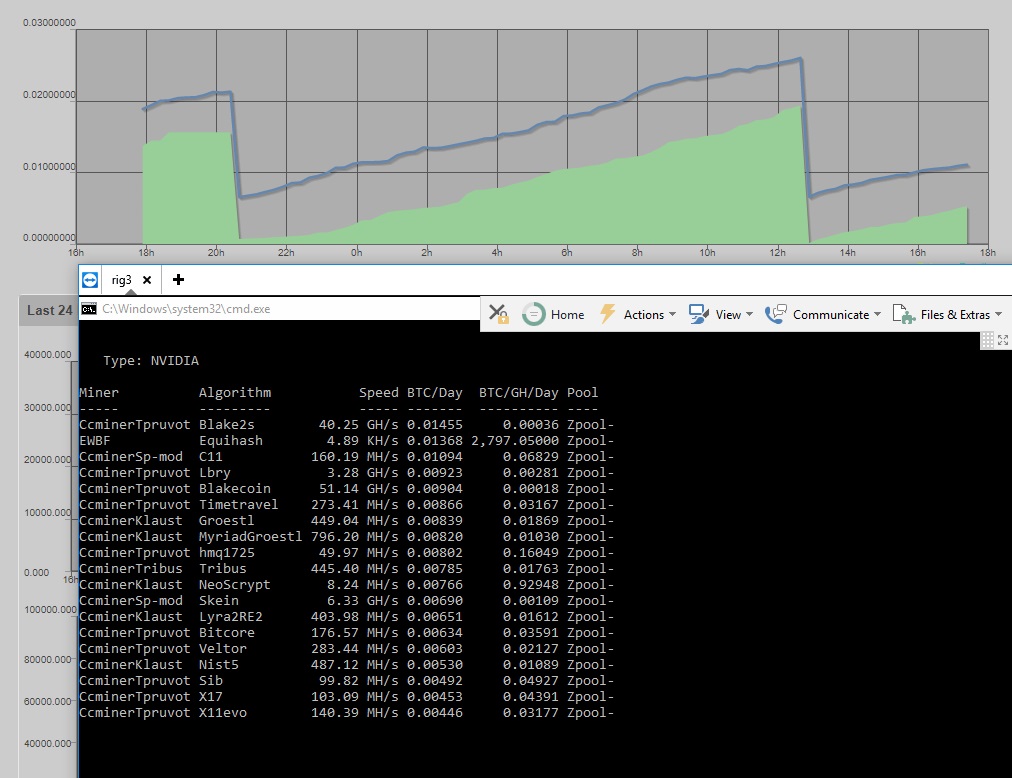The image size is (1012, 778).
Task: Click the View monitor icon
Action: pyautogui.click(x=699, y=314)
